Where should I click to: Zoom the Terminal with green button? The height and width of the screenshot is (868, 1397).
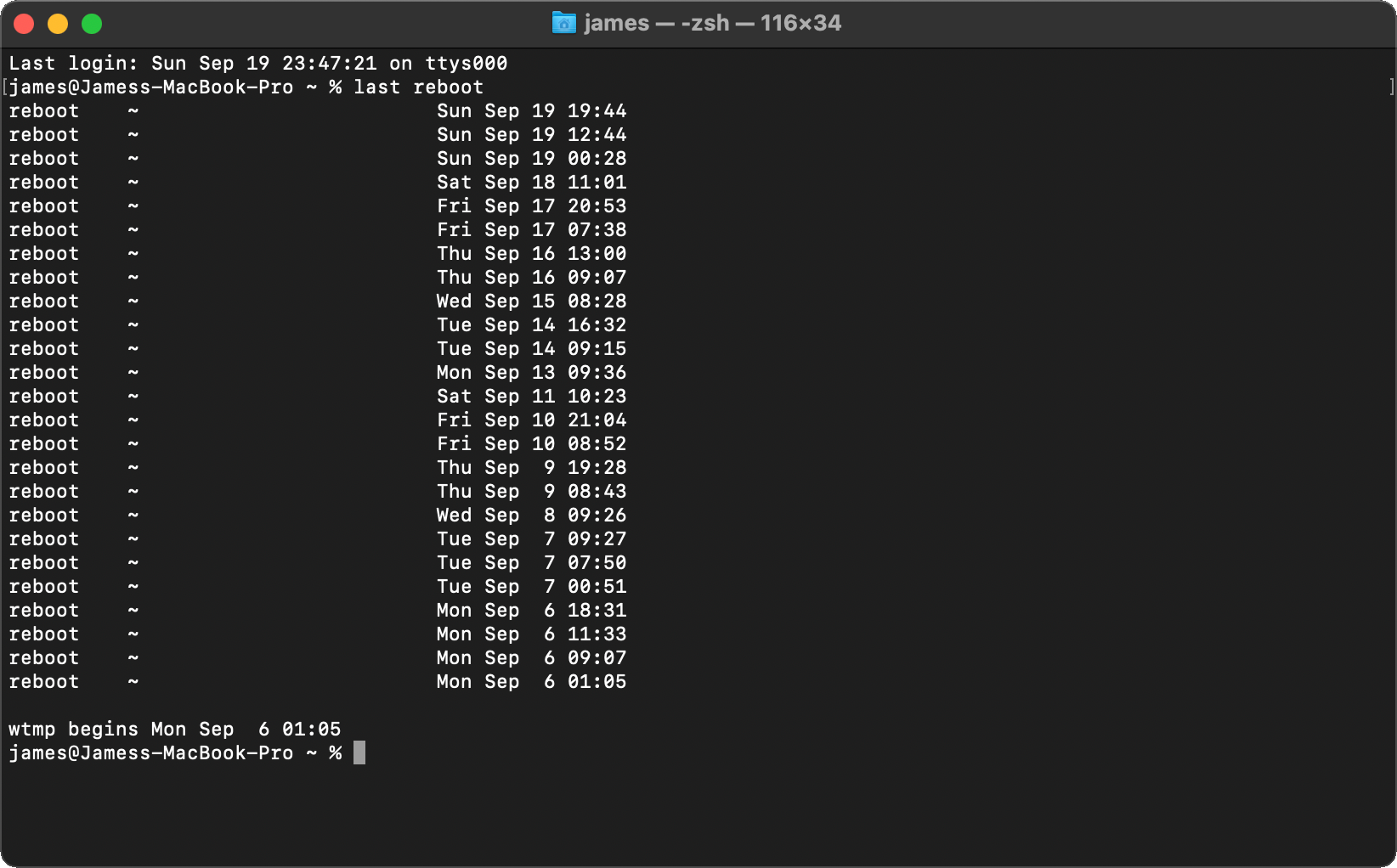pos(92,24)
